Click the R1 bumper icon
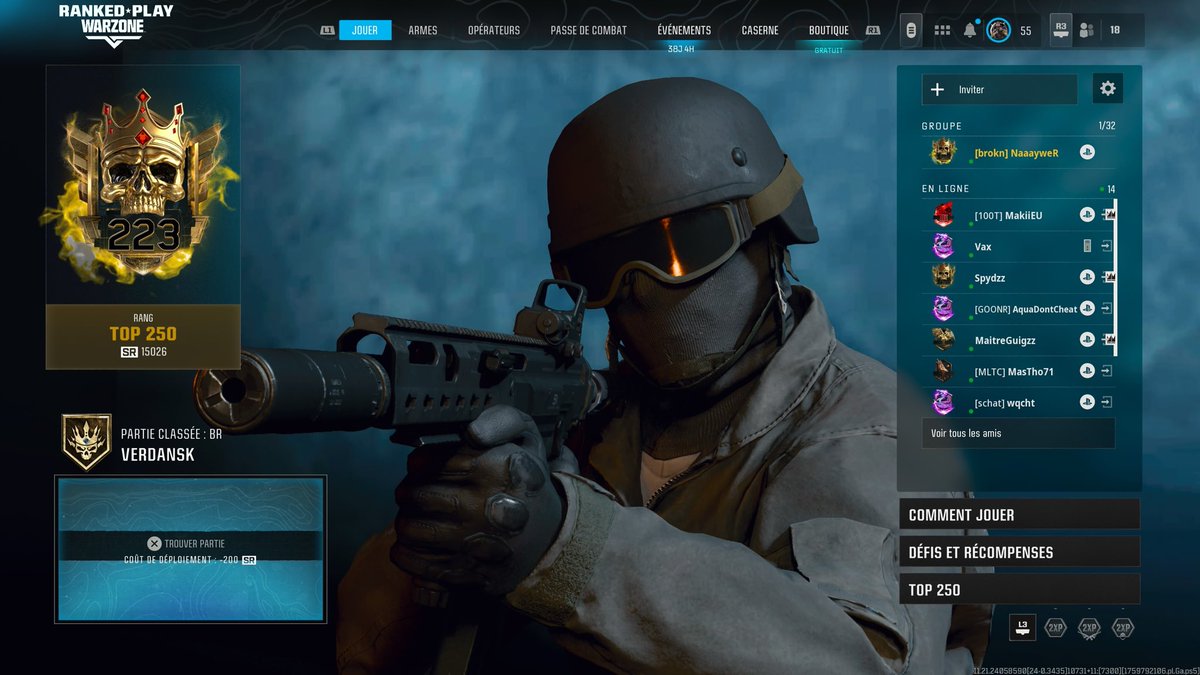The height and width of the screenshot is (675, 1200). click(x=873, y=30)
